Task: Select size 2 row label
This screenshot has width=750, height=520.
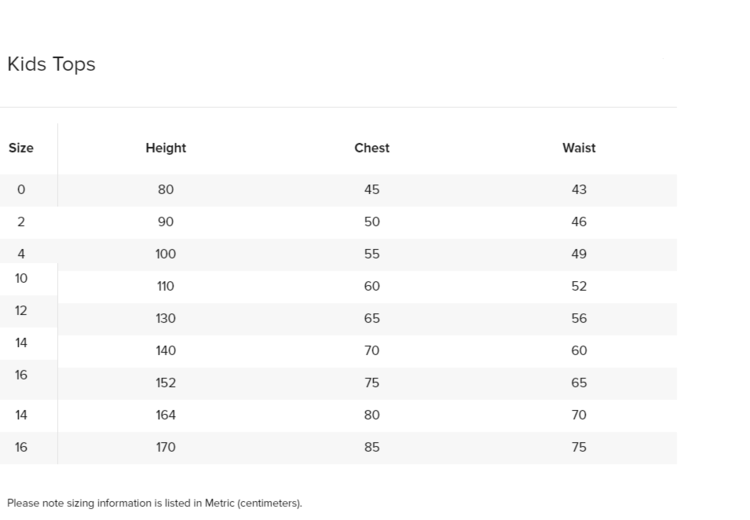Action: (x=21, y=222)
